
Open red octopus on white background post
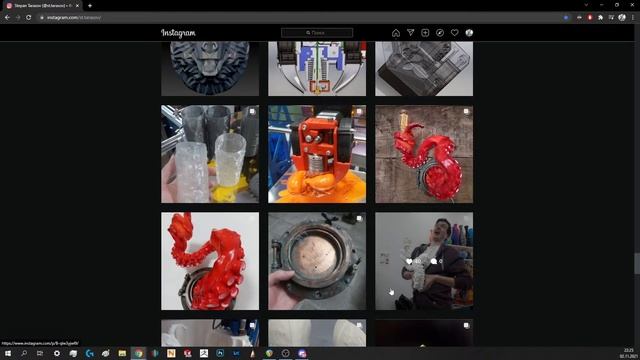210,261
